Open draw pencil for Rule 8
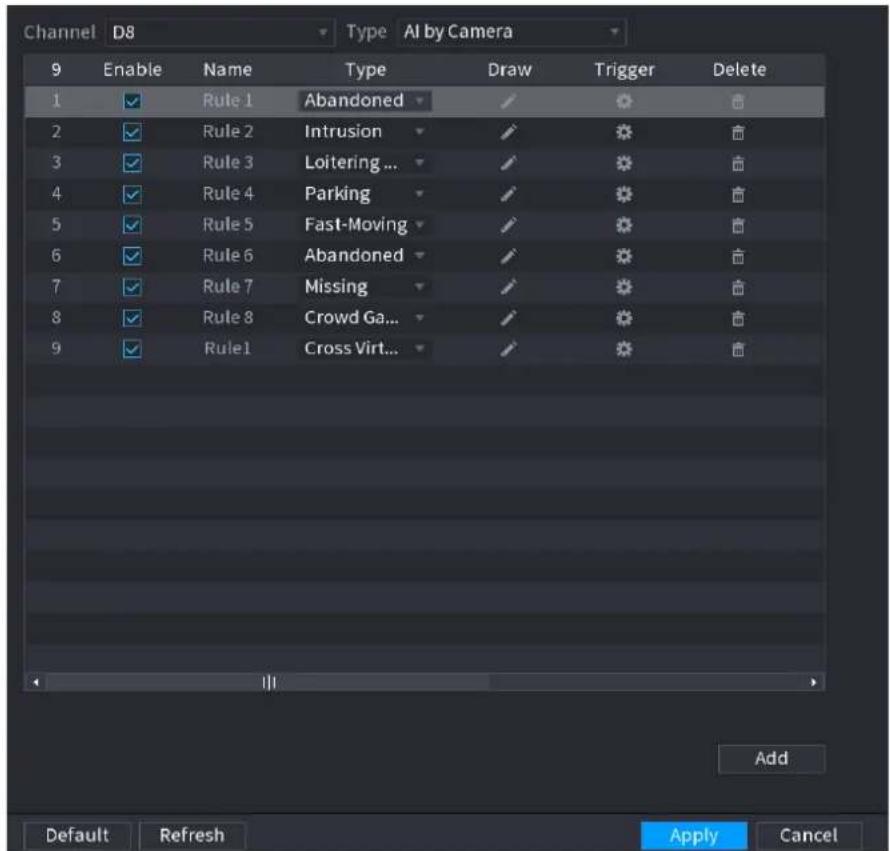 point(508,318)
